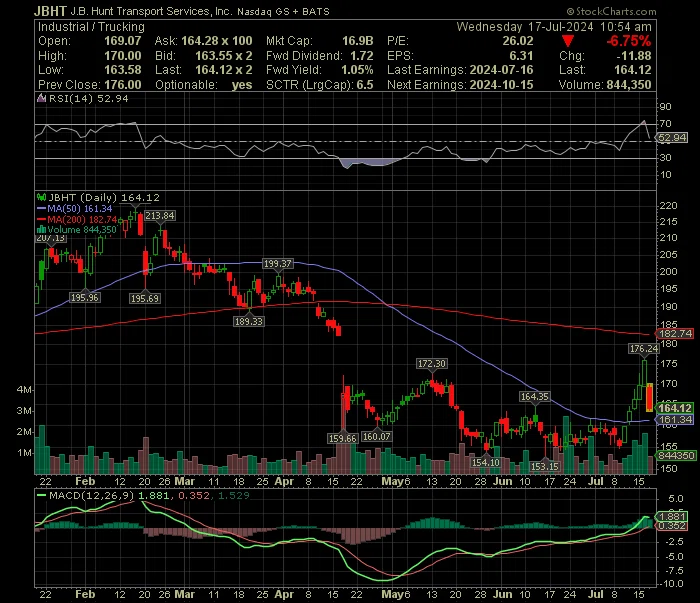Viewport: 700px width, 603px height.
Task: Select the Industrial / Trucking sector label
Action: (x=91, y=27)
